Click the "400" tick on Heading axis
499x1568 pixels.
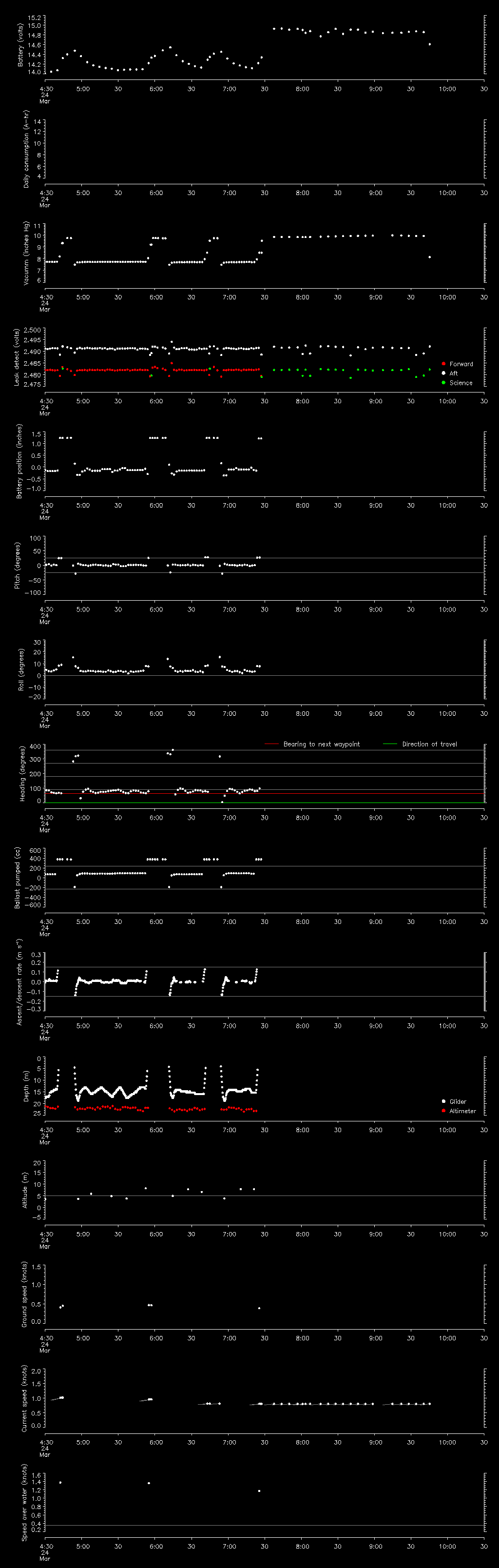[x=35, y=746]
